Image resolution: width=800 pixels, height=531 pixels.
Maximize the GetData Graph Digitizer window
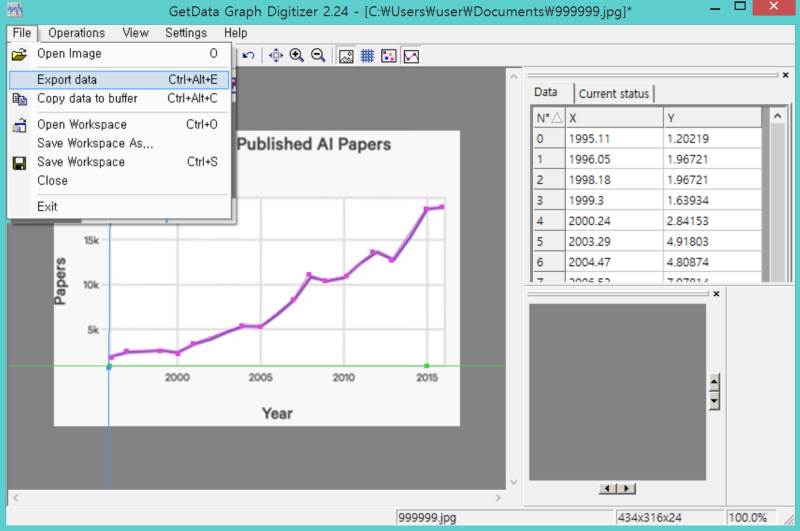(740, 7)
